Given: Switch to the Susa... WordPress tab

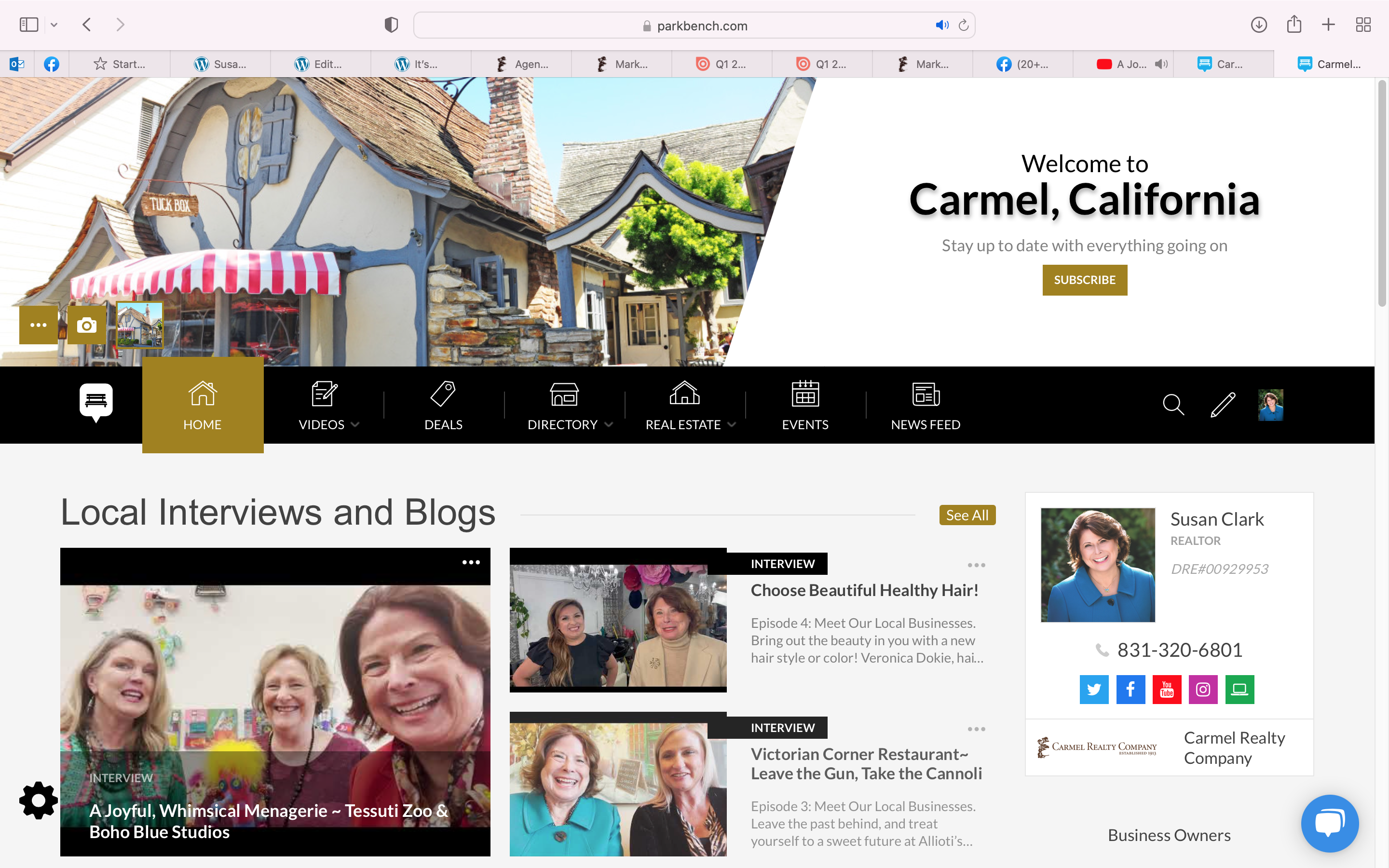Looking at the screenshot, I should pyautogui.click(x=220, y=64).
